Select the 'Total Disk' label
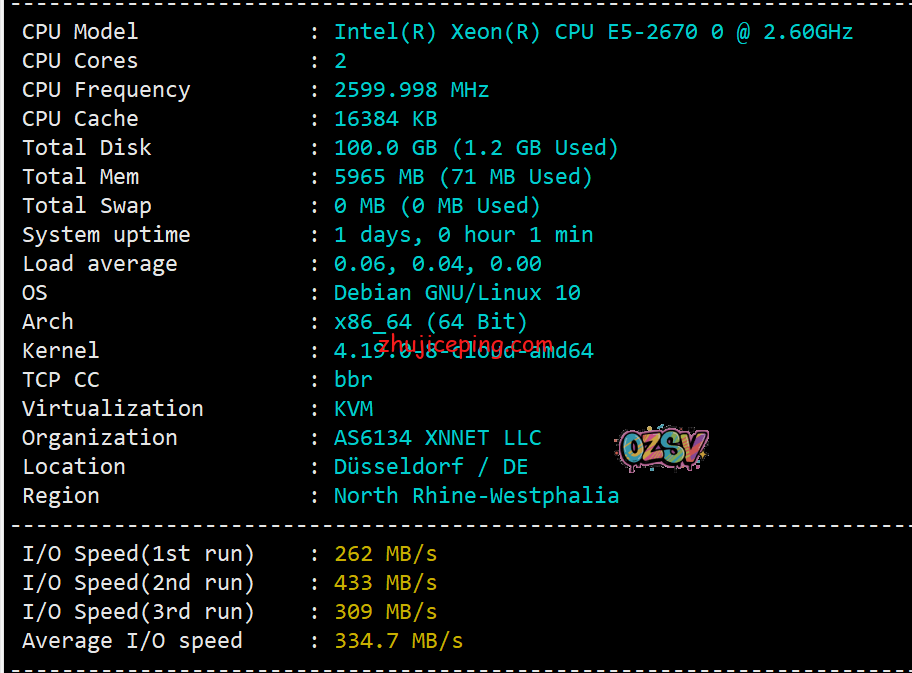 coord(87,148)
